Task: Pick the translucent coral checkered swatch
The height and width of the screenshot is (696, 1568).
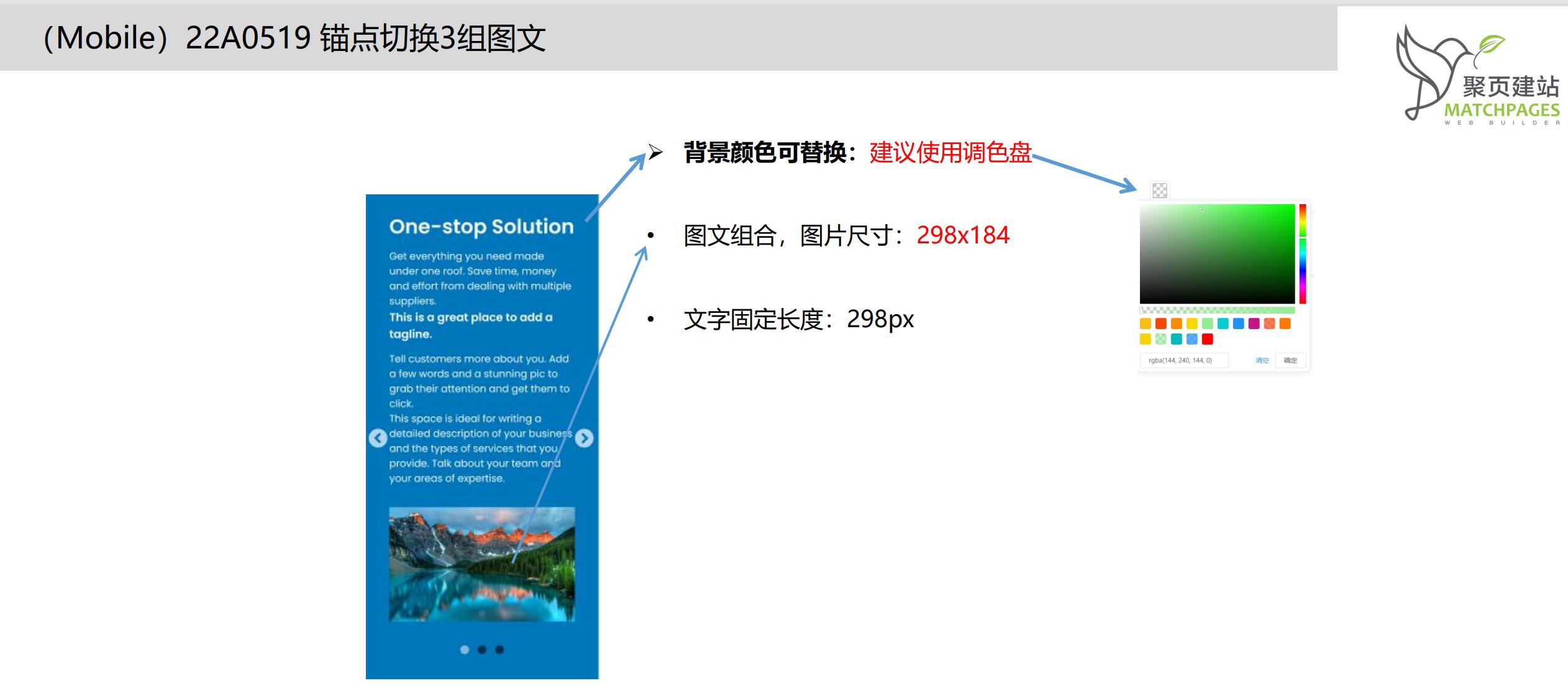Action: coord(1269,323)
